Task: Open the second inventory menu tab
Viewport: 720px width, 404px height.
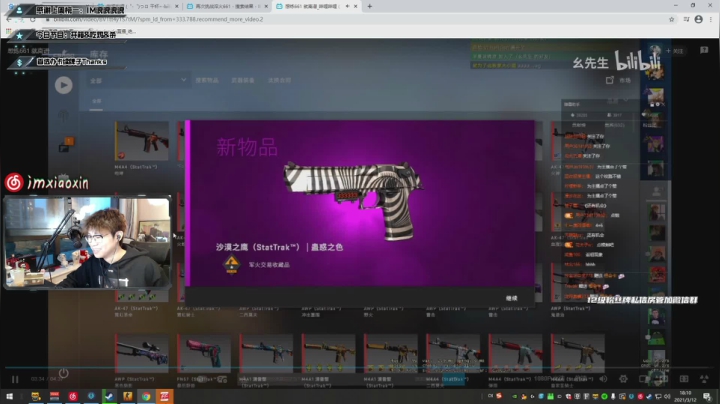Action: pos(242,80)
